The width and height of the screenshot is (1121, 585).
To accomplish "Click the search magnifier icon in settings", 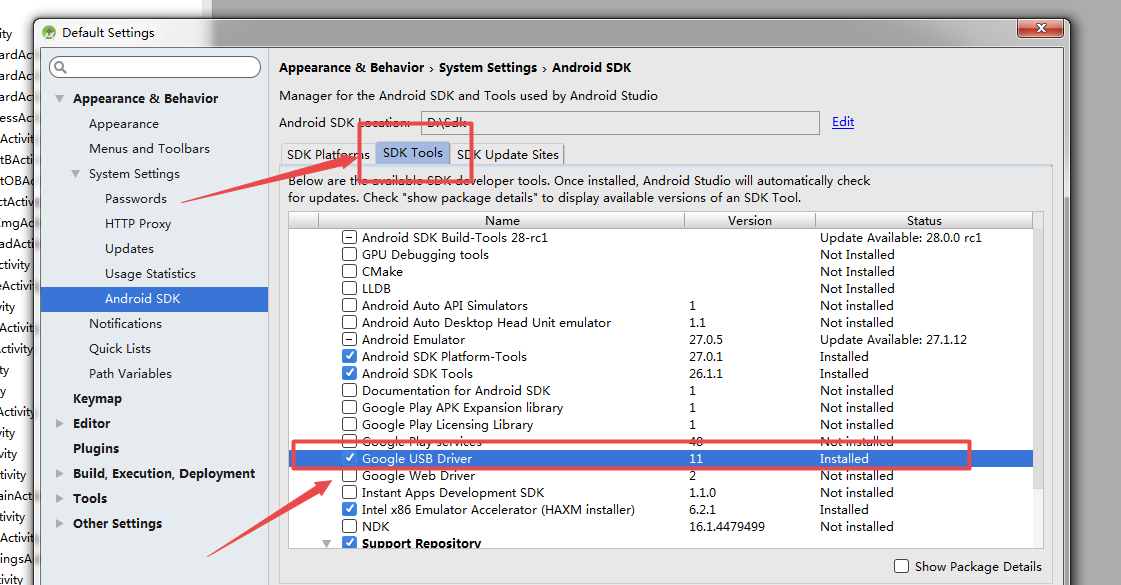I will click(61, 67).
